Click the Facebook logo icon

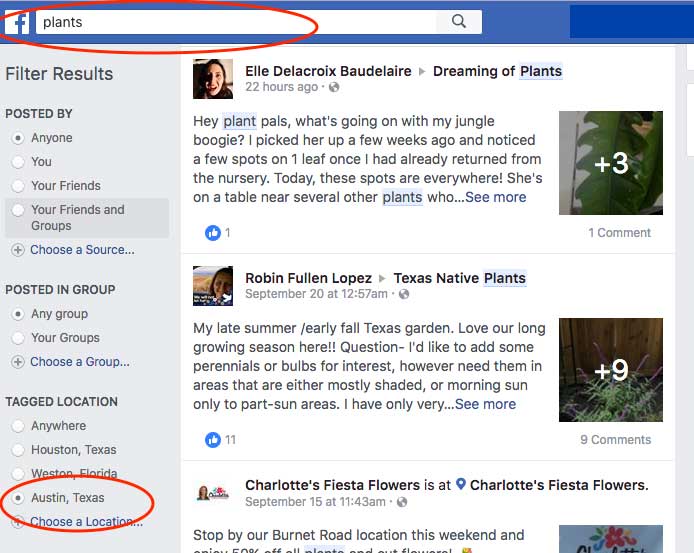tap(17, 23)
